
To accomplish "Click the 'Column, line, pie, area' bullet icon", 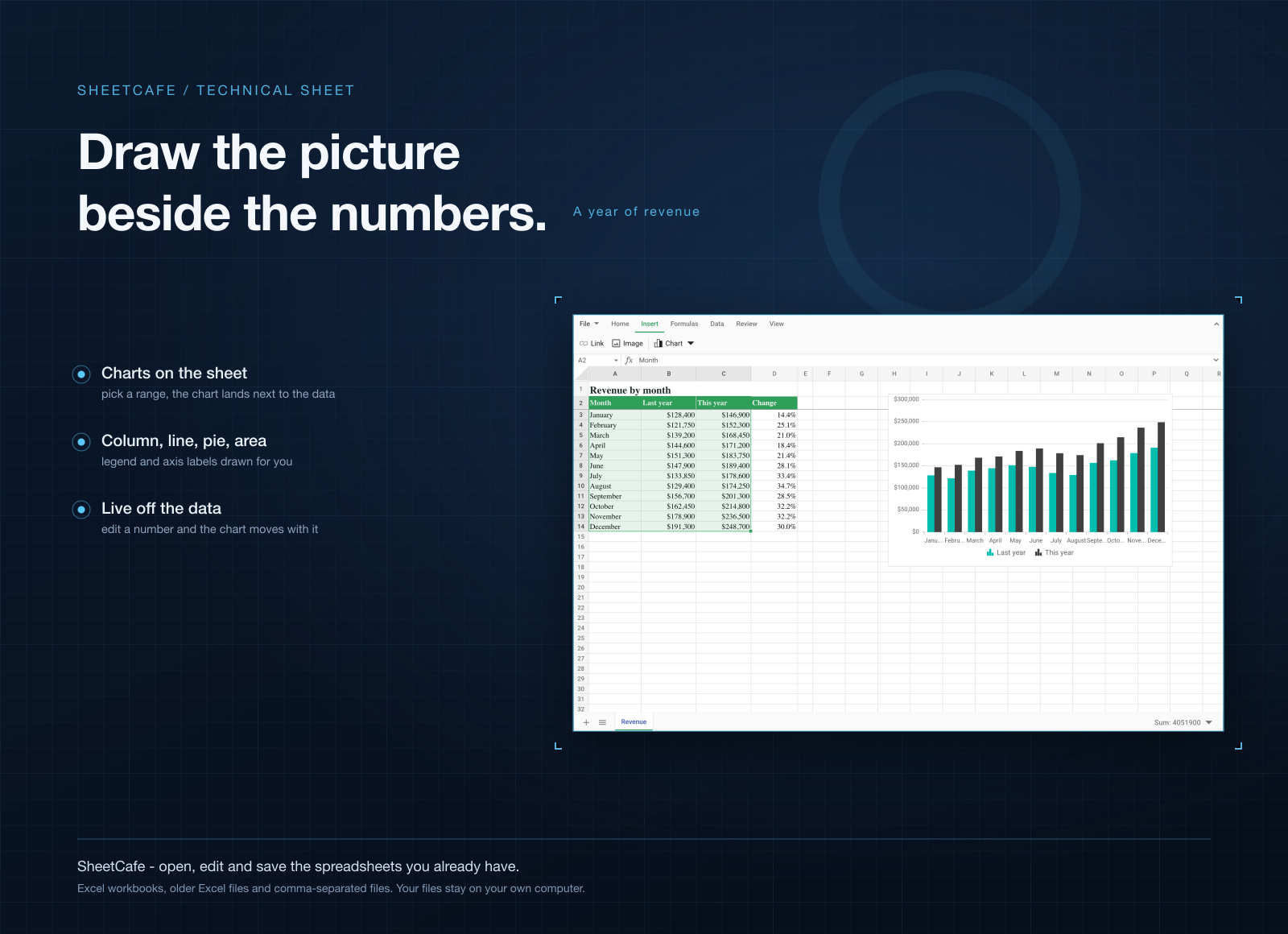I will click(x=81, y=441).
